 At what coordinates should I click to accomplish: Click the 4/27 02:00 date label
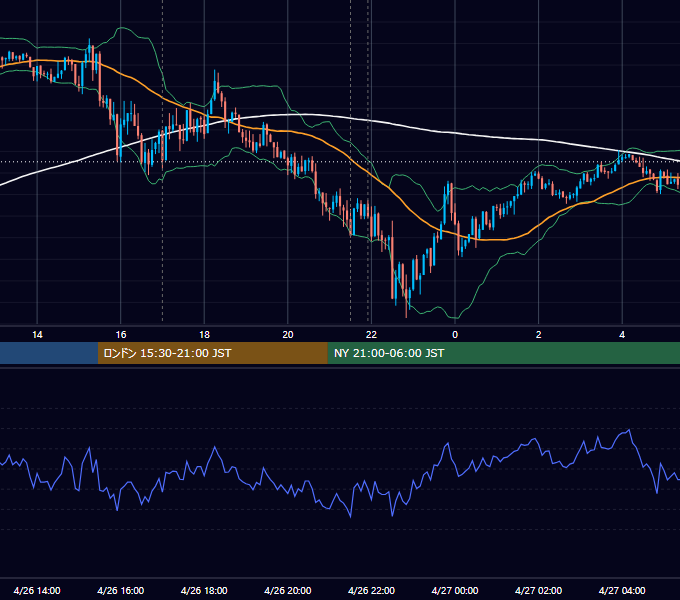coord(538,590)
